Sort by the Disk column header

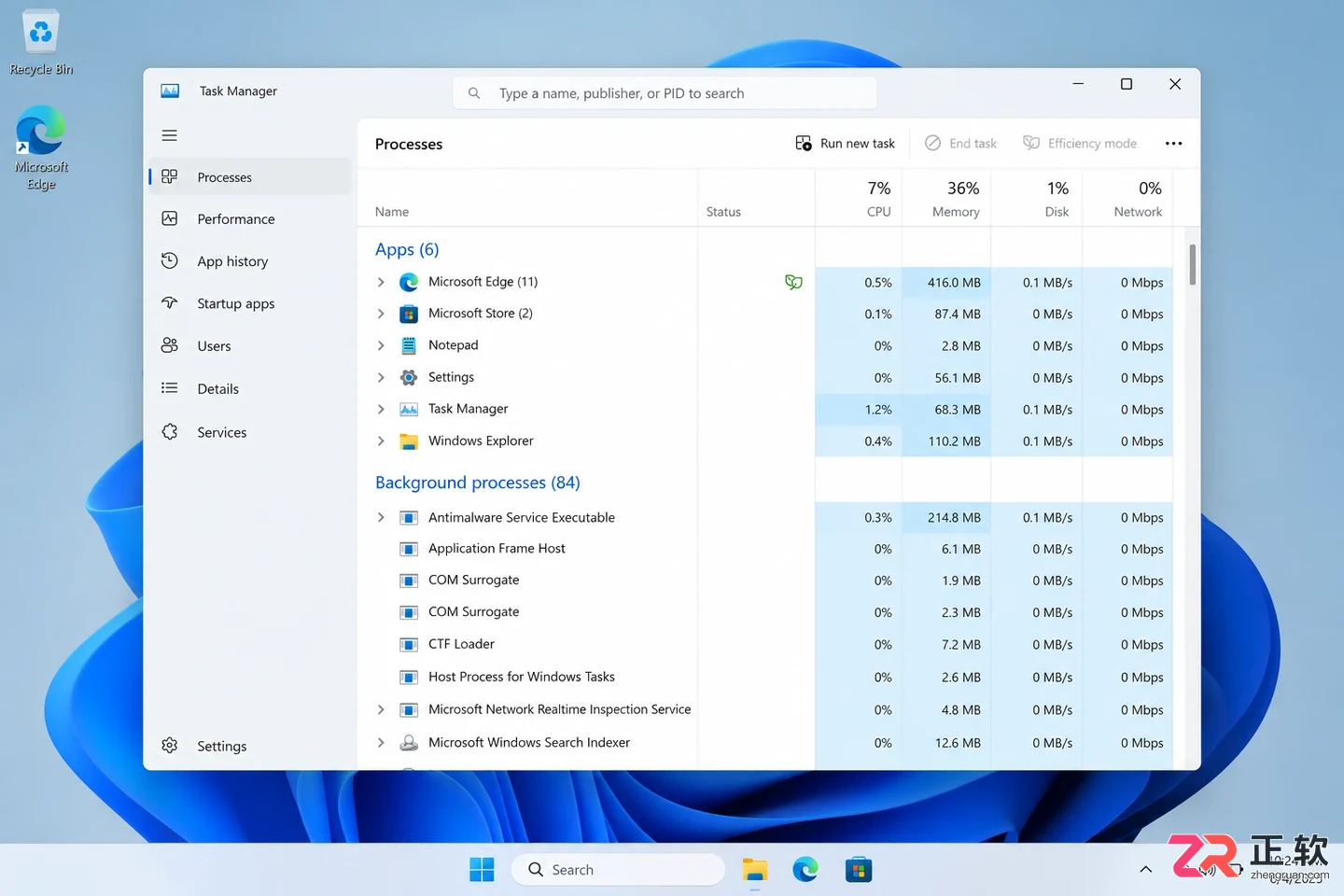tap(1036, 199)
